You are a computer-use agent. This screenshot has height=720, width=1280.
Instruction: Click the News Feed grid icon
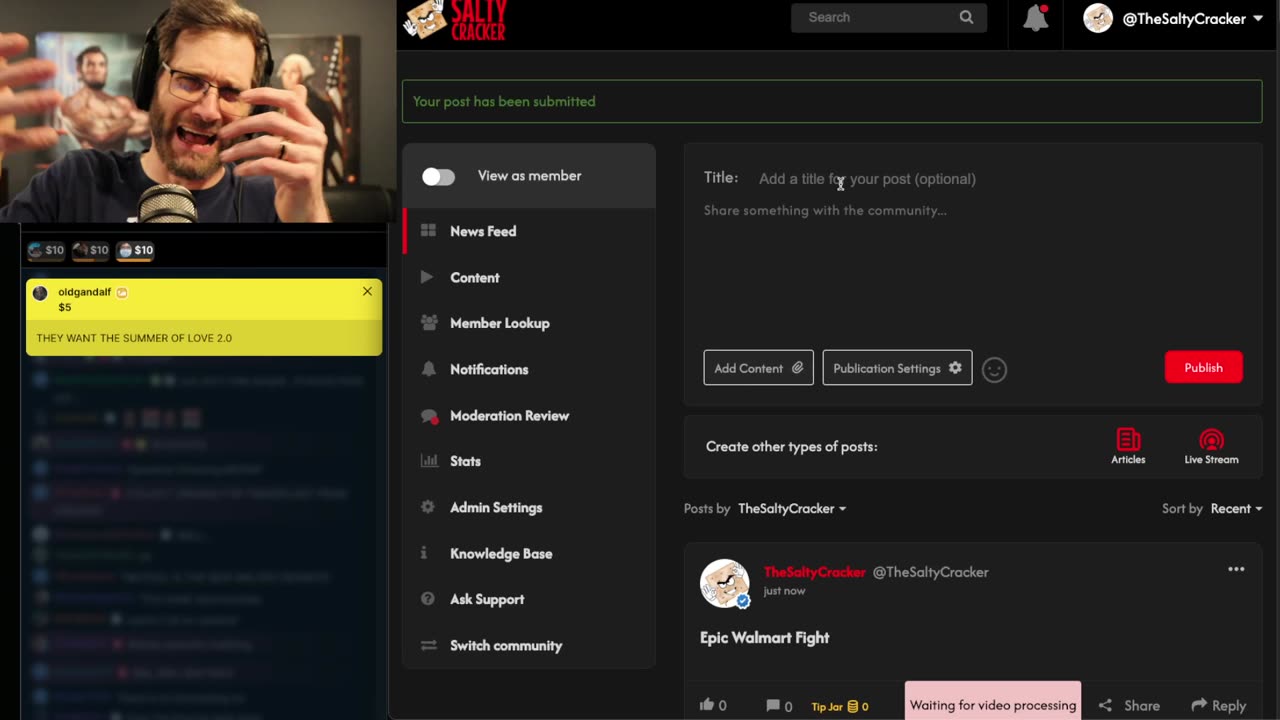[428, 231]
